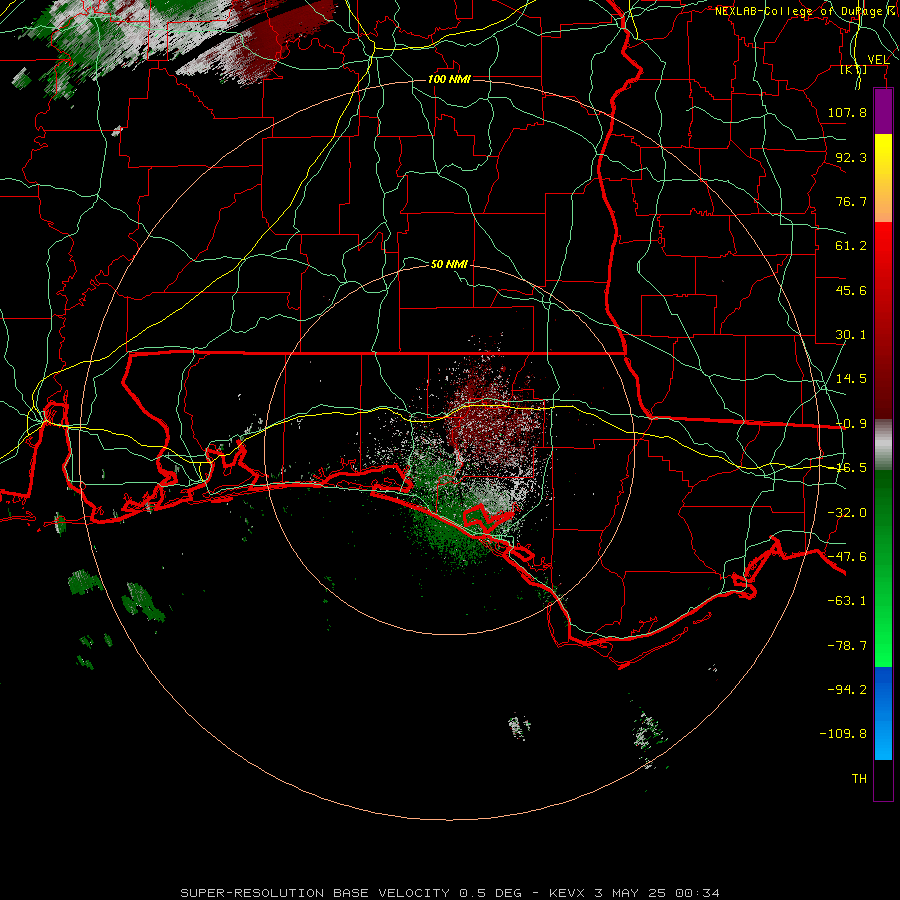This screenshot has width=900, height=900.
Task: Click the 61.2 velocity scale value
Action: pos(851,246)
